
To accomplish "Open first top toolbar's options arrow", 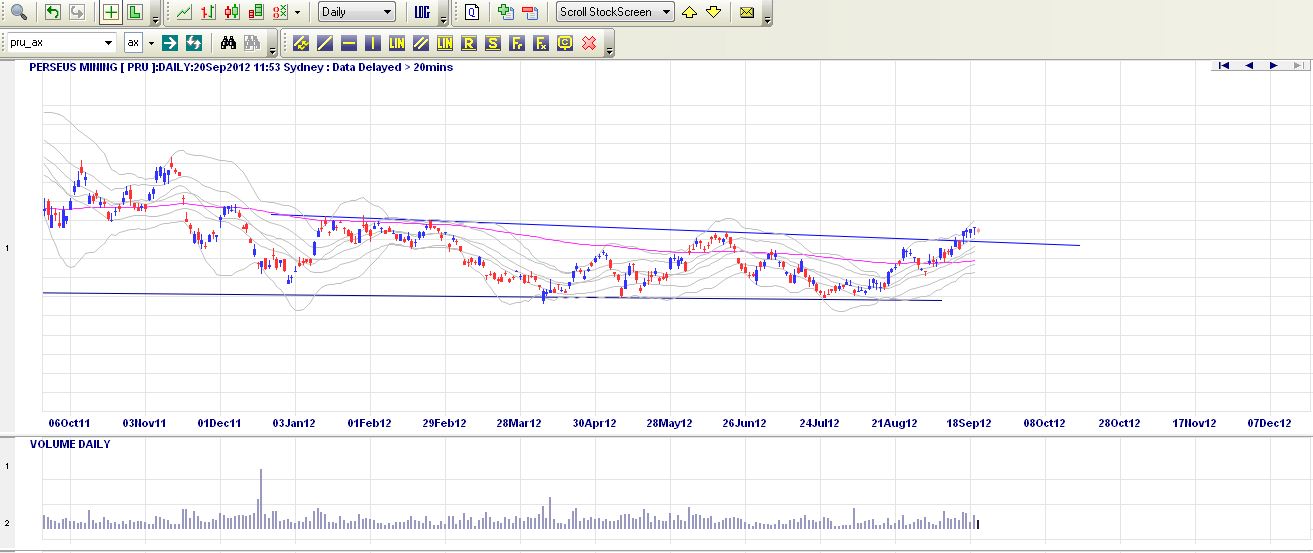I will click(155, 18).
